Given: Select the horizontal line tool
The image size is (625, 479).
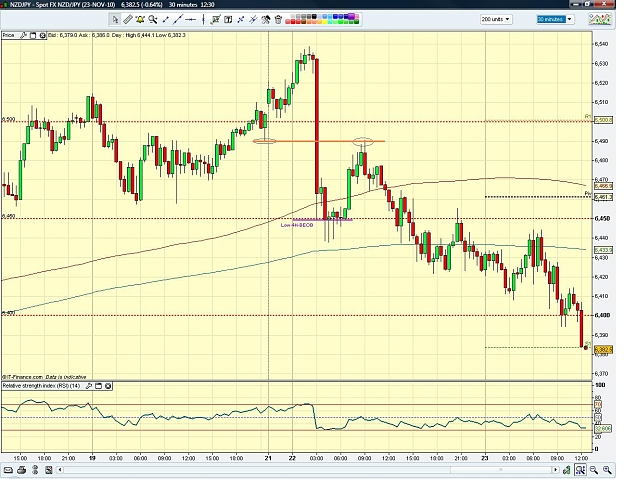Looking at the screenshot, I should (191, 19).
